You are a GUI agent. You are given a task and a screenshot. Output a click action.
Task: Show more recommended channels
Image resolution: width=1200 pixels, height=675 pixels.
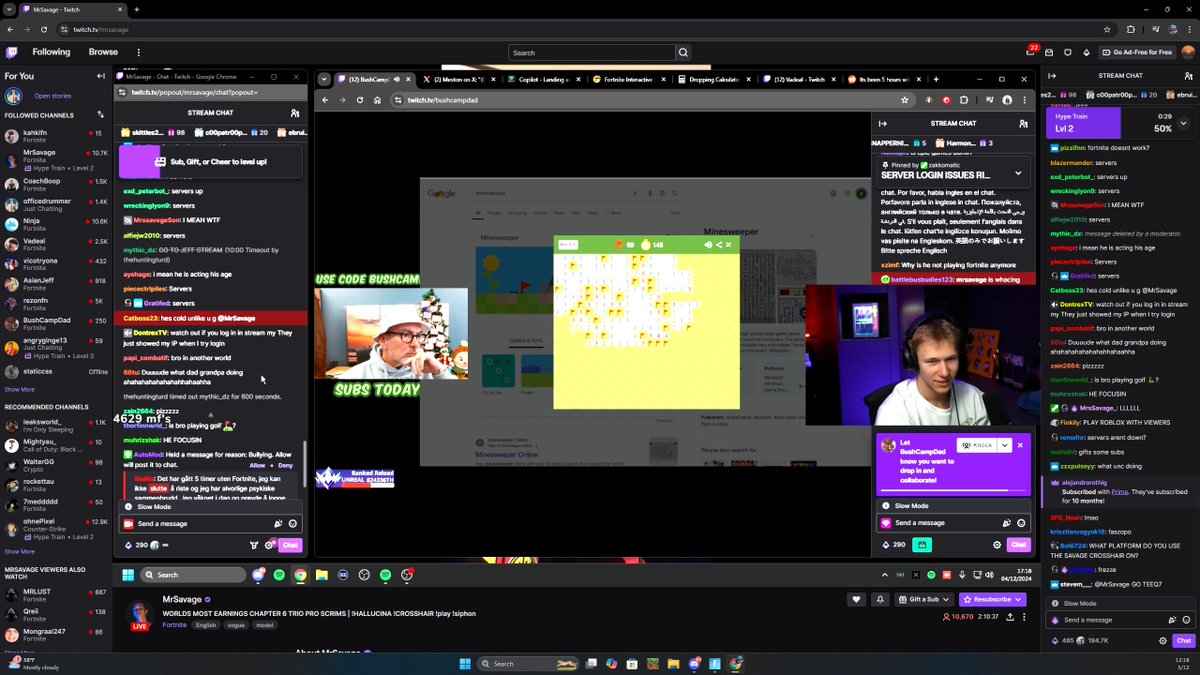pyautogui.click(x=19, y=551)
